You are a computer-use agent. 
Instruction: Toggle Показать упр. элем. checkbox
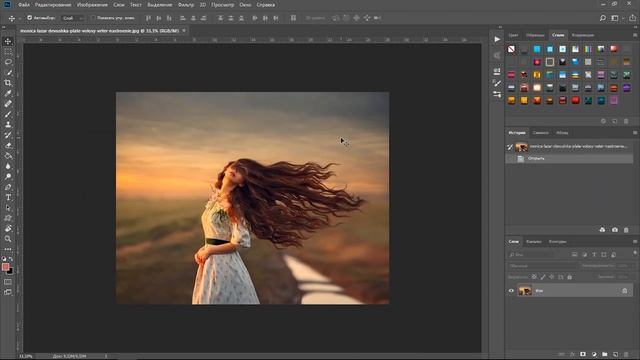[x=93, y=18]
